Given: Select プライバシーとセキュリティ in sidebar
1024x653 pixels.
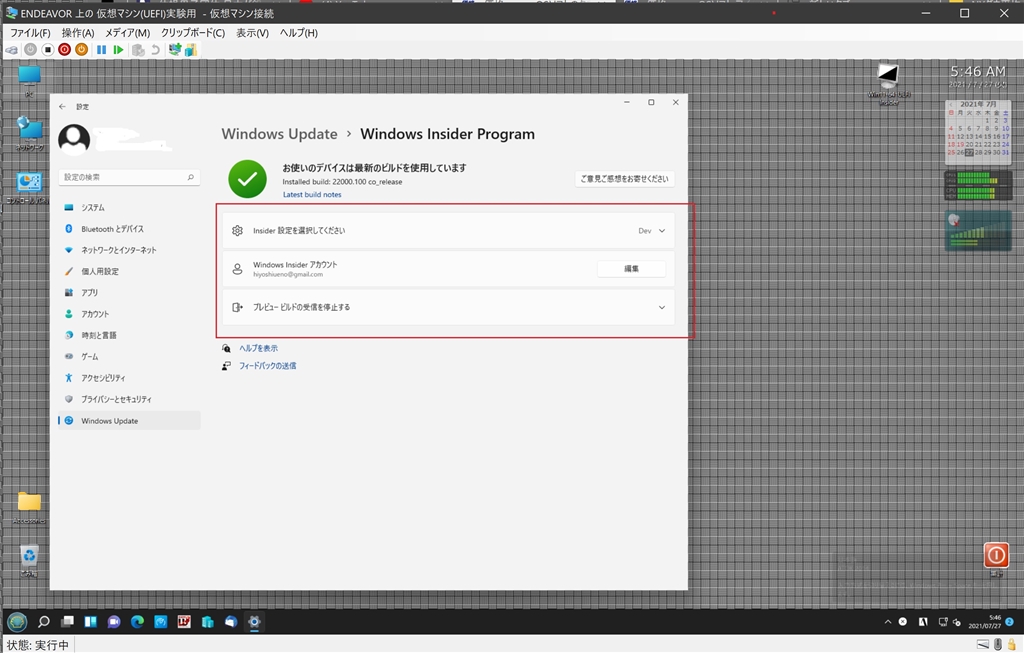Looking at the screenshot, I should pos(129,399).
